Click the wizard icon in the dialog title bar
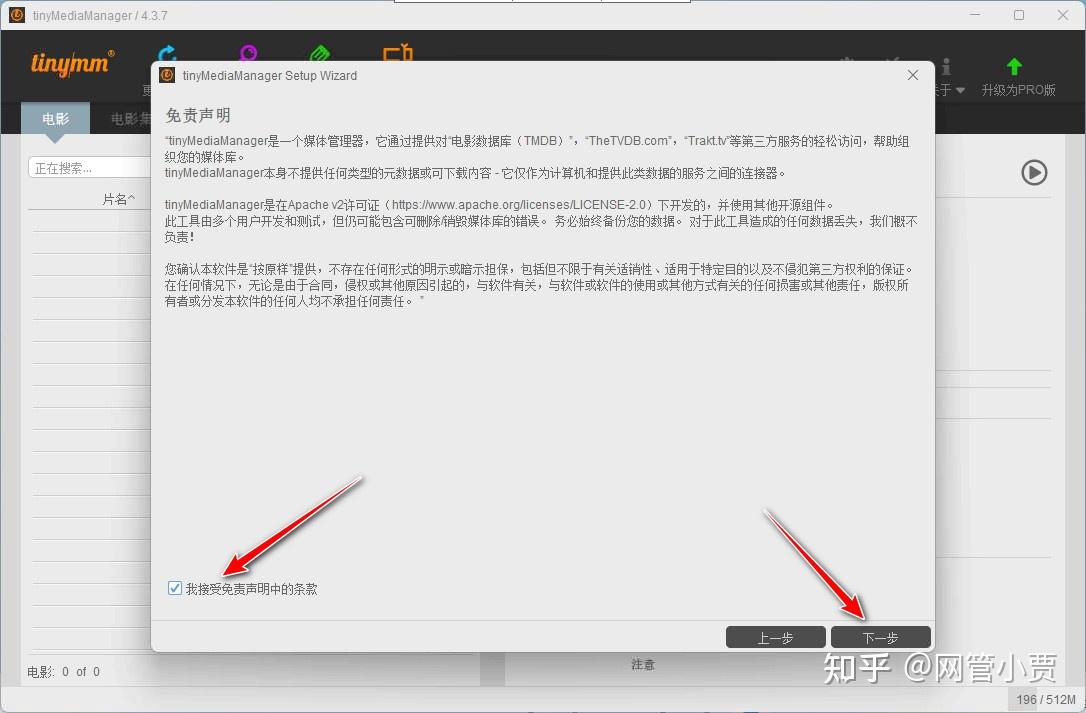This screenshot has width=1086, height=713. [166, 75]
